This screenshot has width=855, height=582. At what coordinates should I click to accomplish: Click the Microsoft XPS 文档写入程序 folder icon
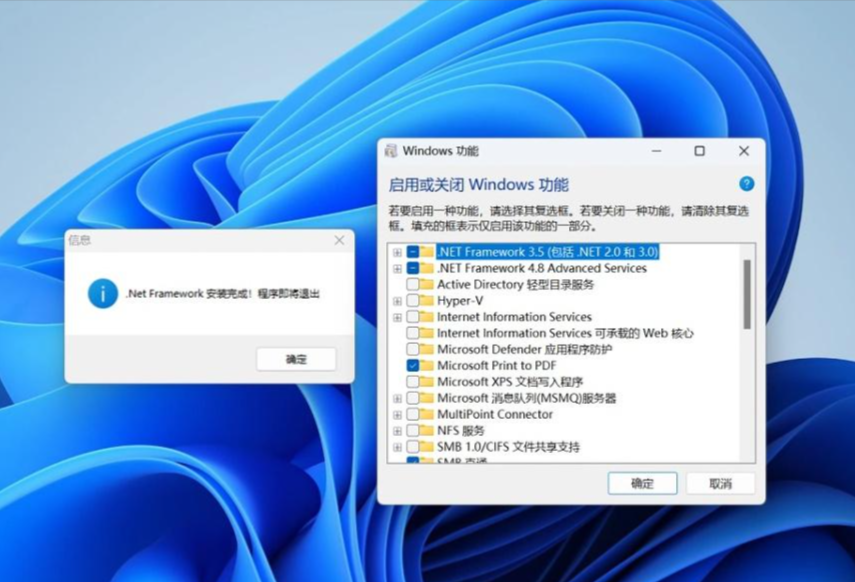click(427, 382)
